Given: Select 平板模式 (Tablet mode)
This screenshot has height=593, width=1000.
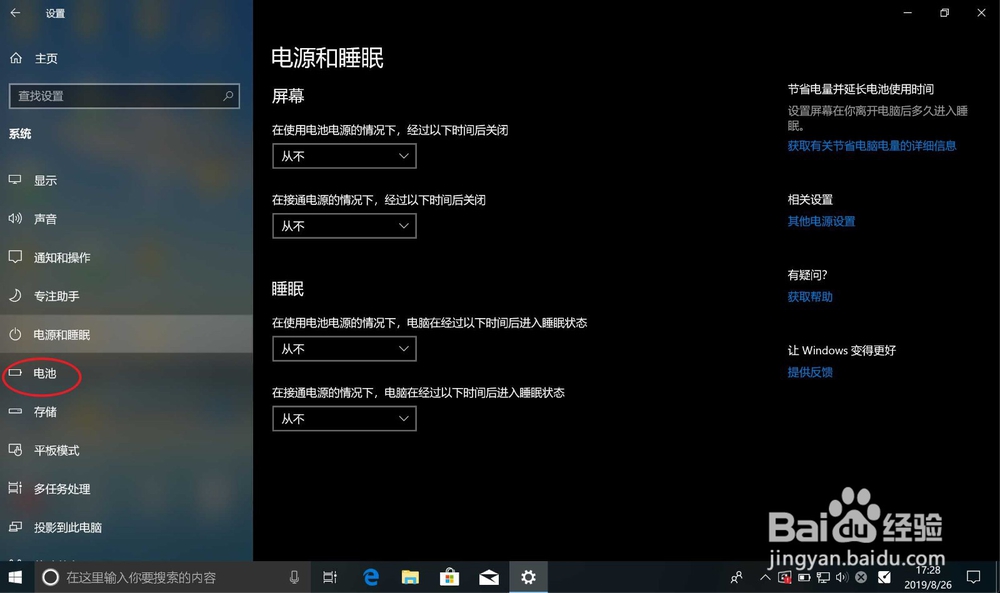Looking at the screenshot, I should [x=52, y=450].
